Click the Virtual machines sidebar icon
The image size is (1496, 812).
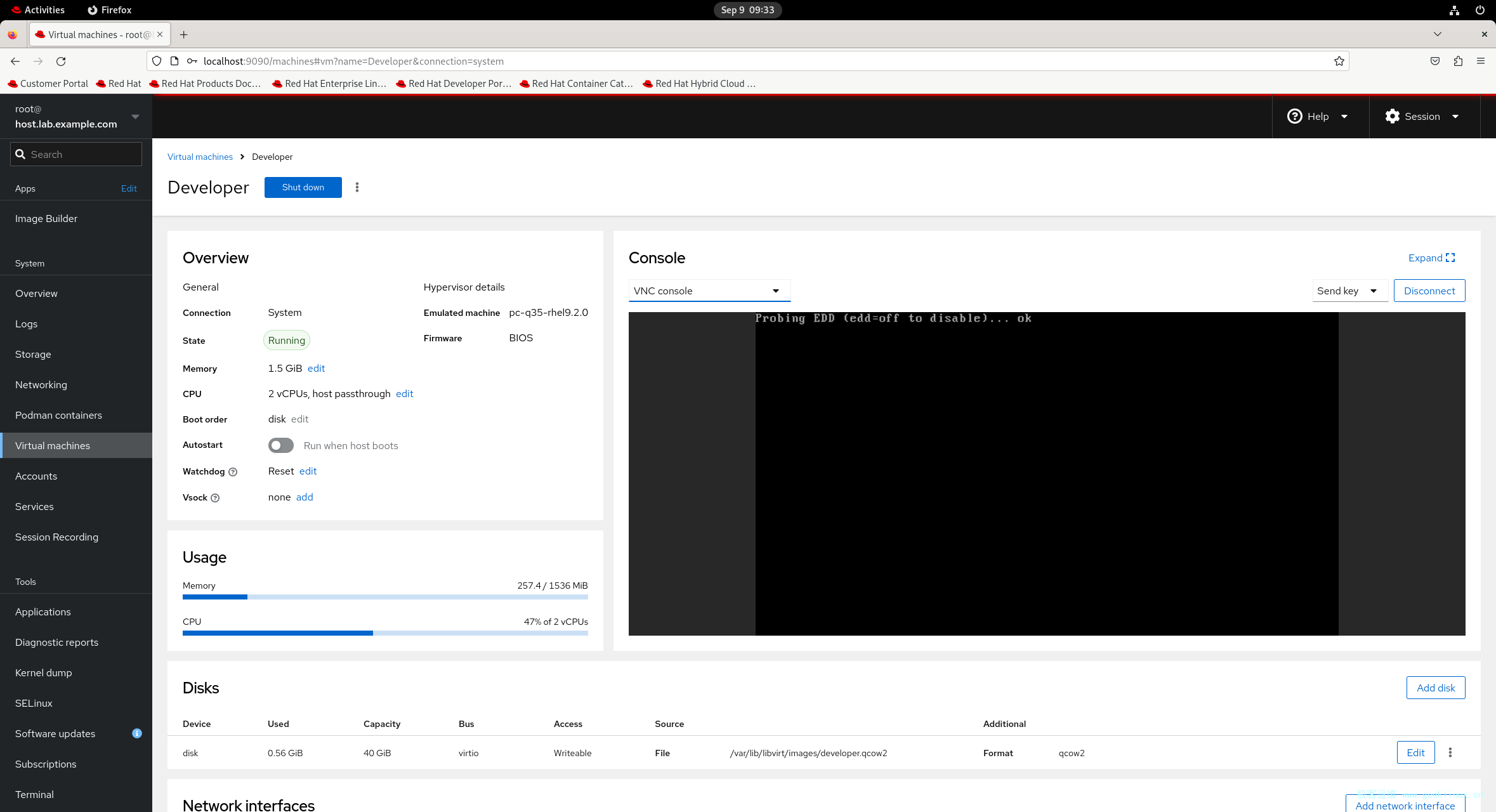tap(52, 445)
